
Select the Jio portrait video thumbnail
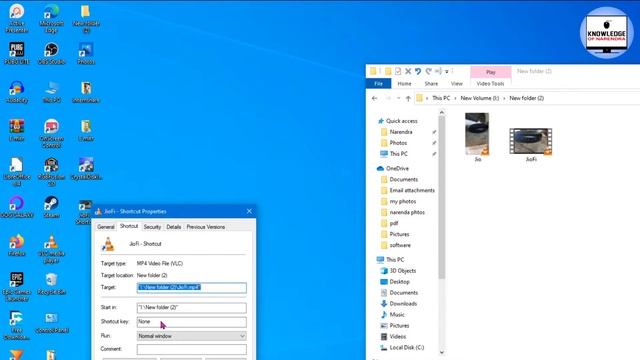pos(477,134)
